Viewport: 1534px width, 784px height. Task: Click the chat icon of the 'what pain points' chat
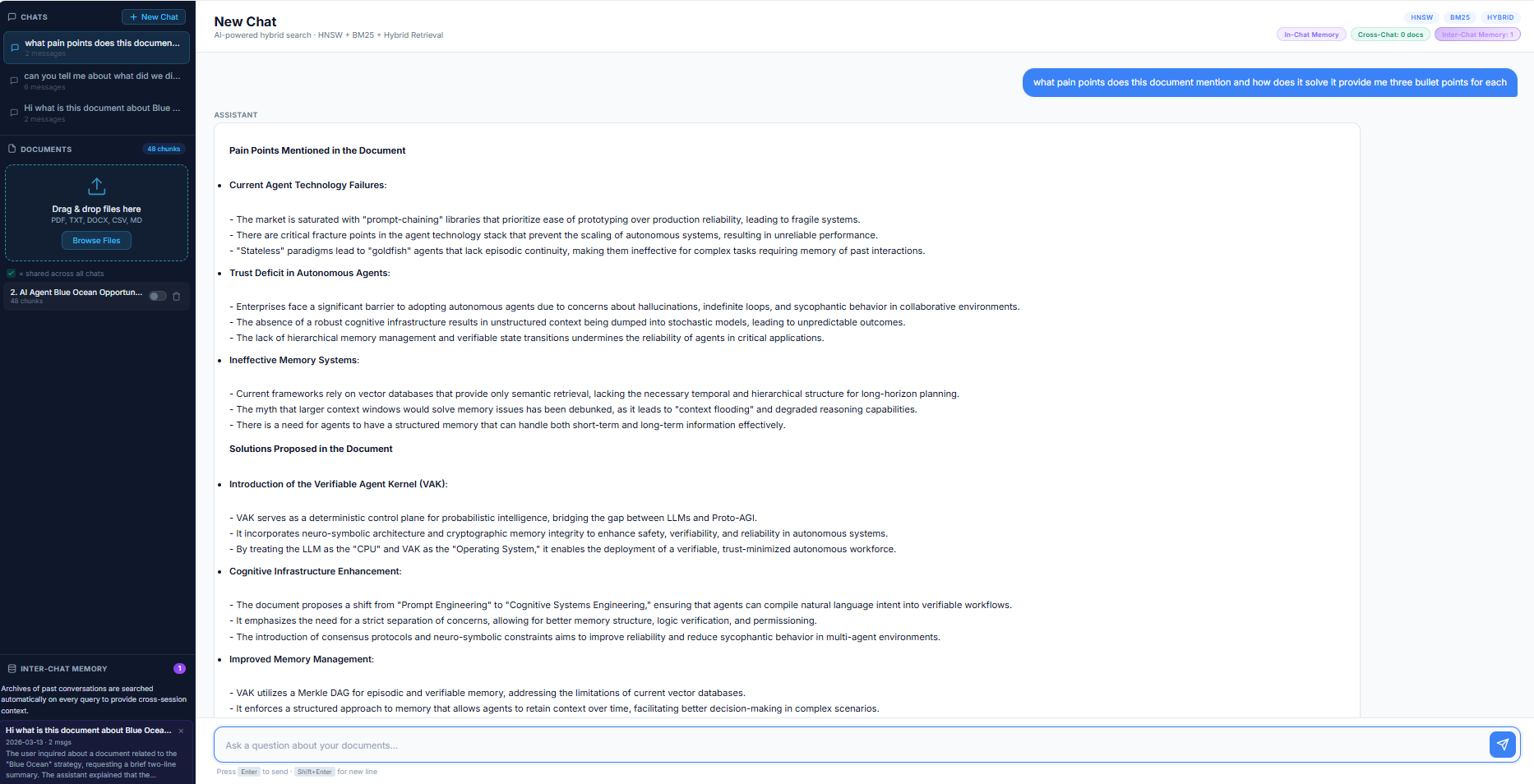(x=14, y=48)
